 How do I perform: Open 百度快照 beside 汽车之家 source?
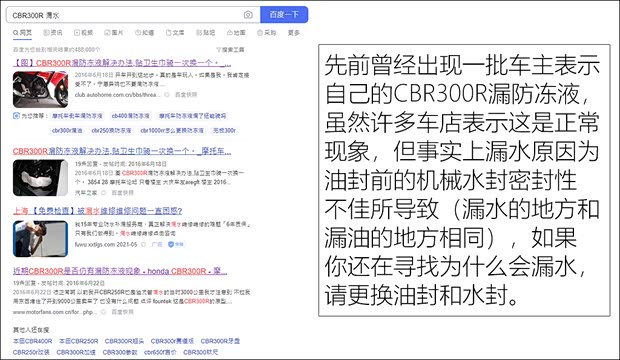(123, 193)
